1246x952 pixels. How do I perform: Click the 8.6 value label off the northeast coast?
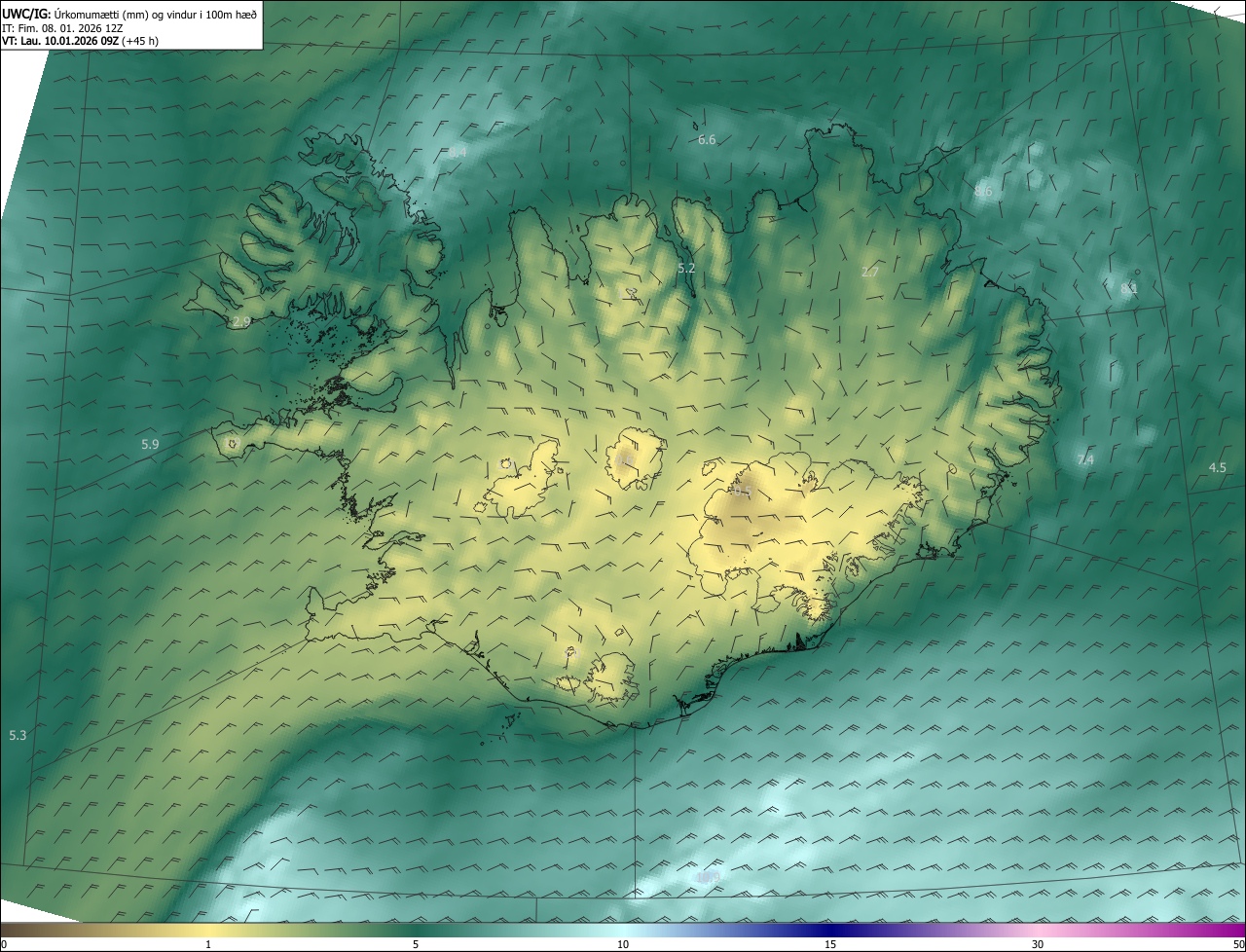click(x=983, y=192)
